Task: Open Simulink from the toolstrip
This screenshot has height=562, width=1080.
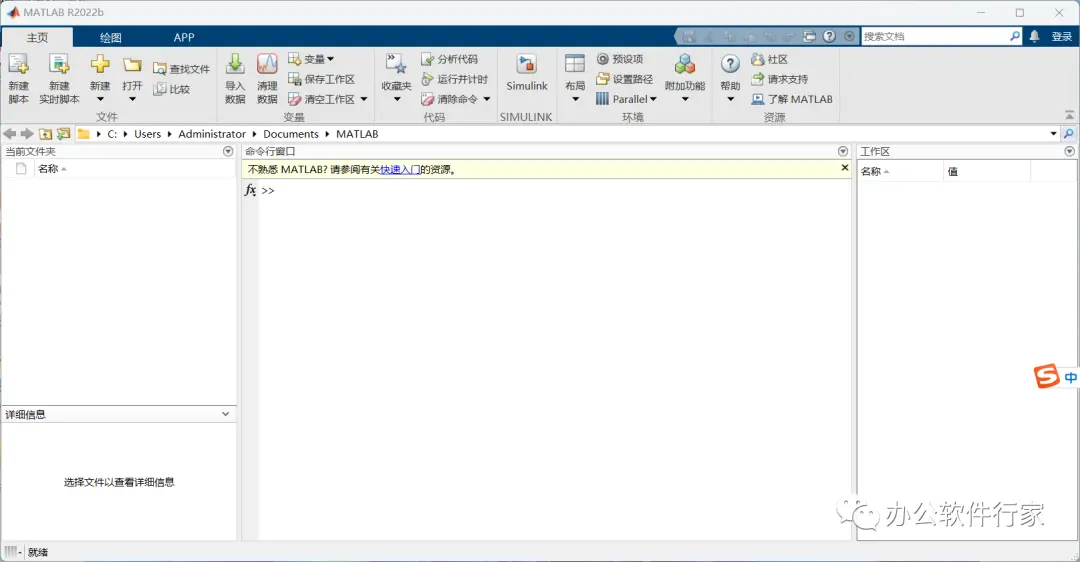Action: click(526, 66)
